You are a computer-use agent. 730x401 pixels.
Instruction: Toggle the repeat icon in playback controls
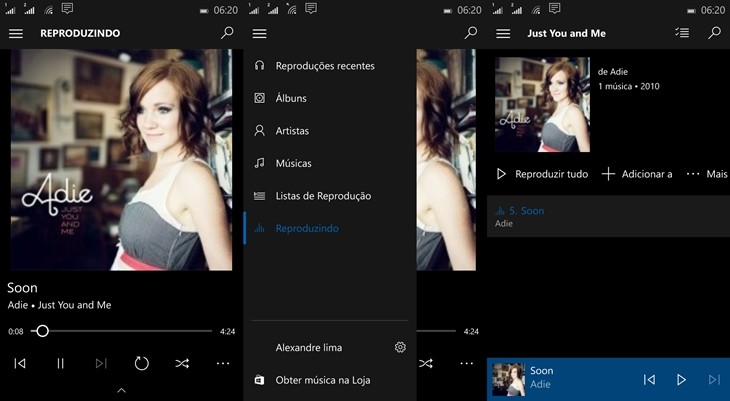click(x=142, y=364)
